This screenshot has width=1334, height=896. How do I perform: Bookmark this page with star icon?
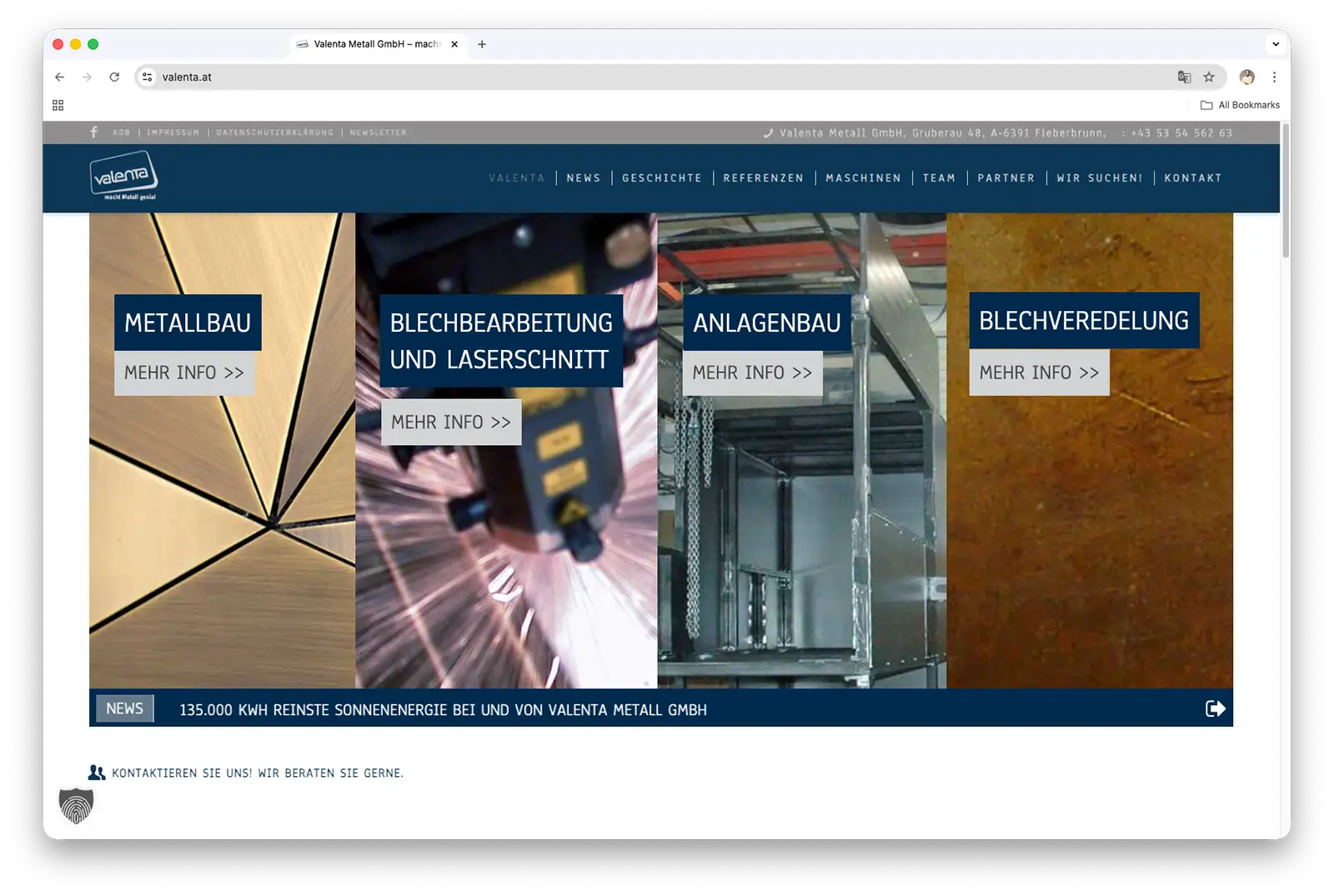click(1208, 77)
